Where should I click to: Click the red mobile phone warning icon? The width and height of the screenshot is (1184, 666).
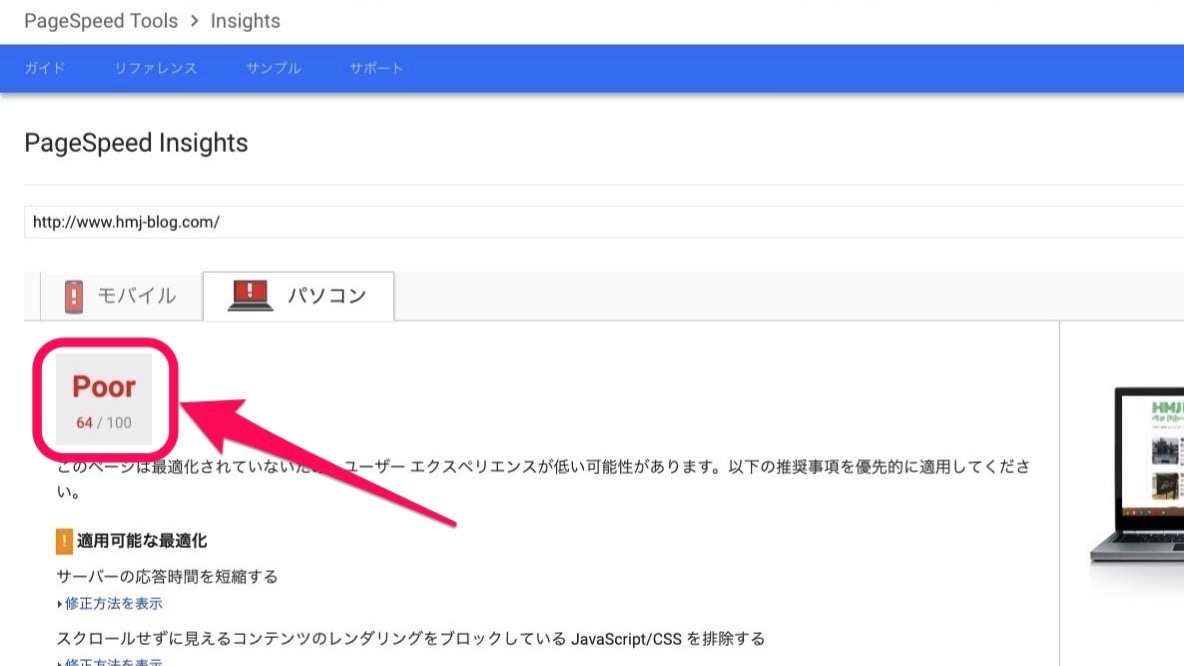pyautogui.click(x=74, y=296)
